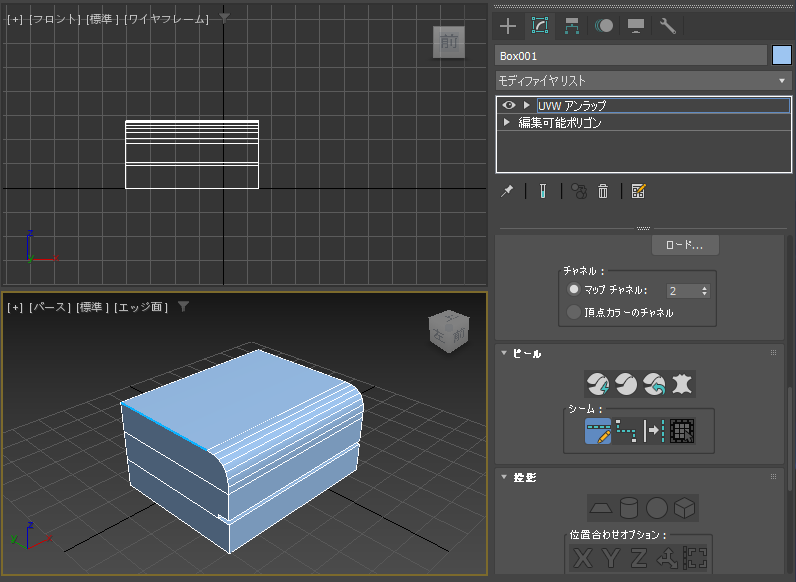Open the Box001 object color swatch
This screenshot has height=582, width=796.
click(x=781, y=55)
